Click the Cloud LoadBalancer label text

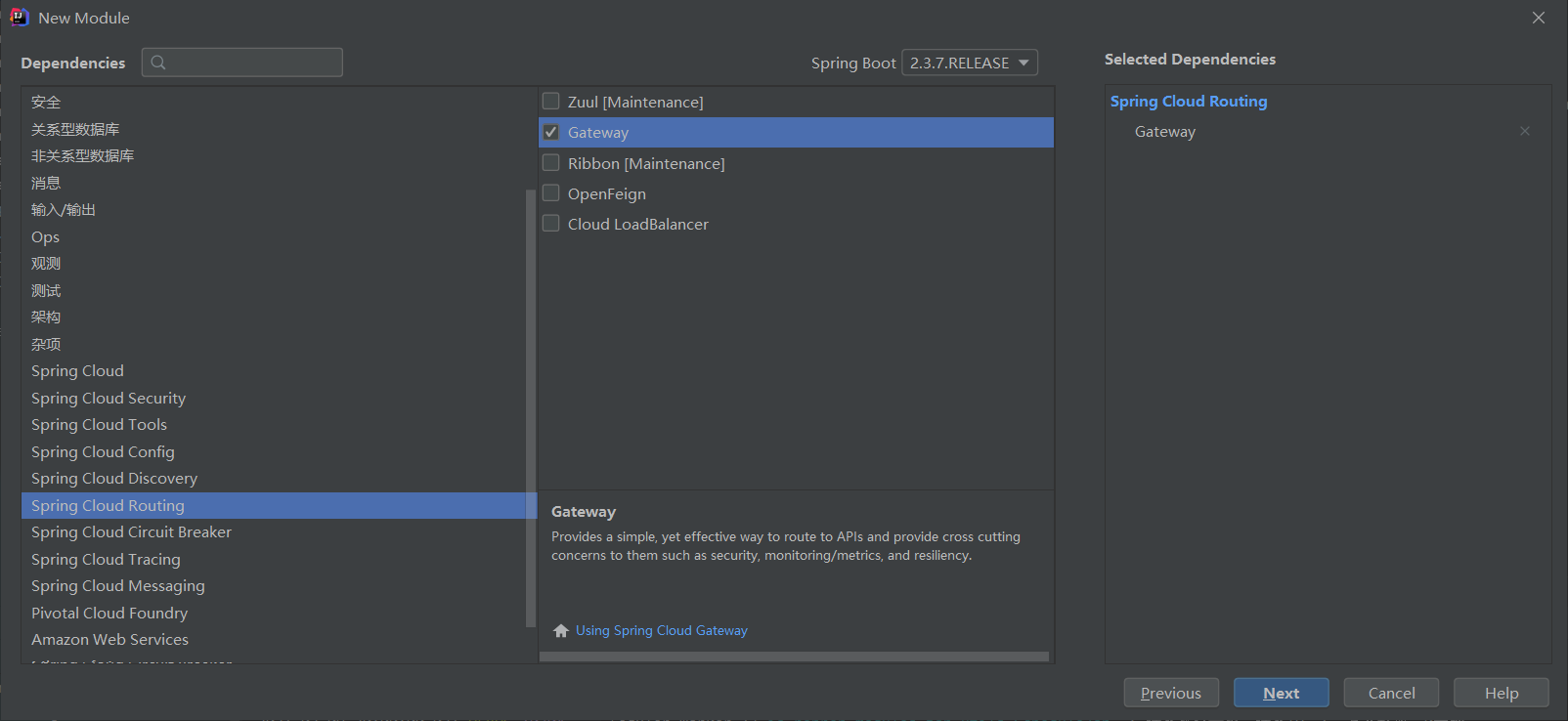click(638, 224)
